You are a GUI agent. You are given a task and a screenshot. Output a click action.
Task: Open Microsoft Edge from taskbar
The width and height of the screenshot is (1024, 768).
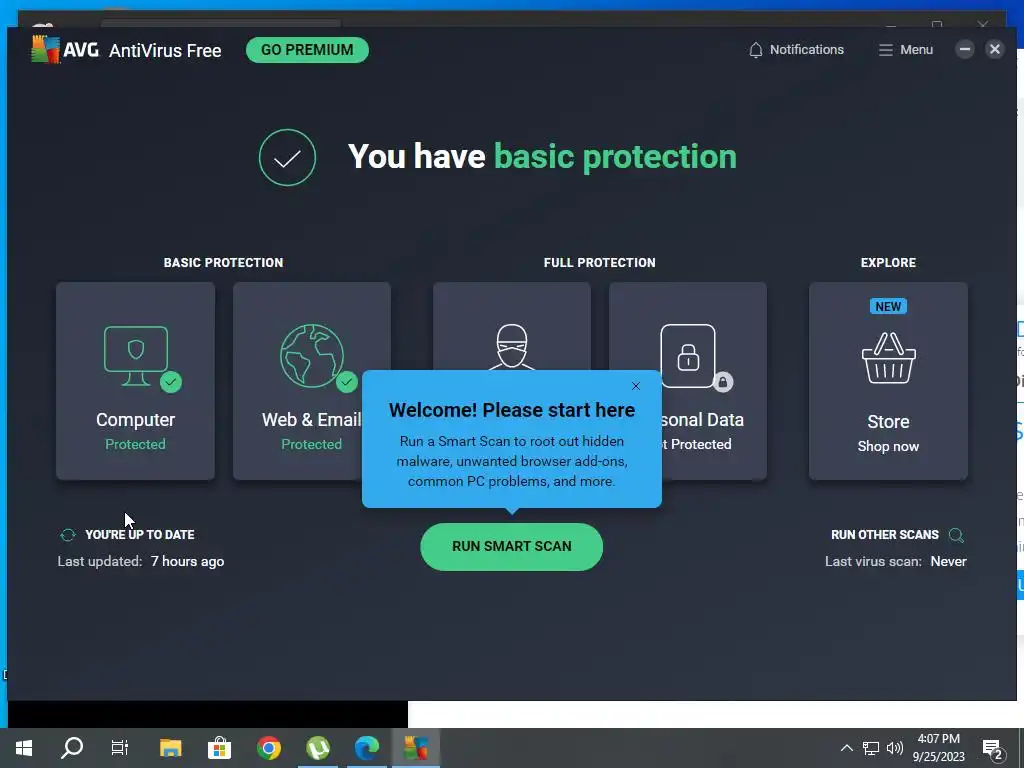point(367,748)
